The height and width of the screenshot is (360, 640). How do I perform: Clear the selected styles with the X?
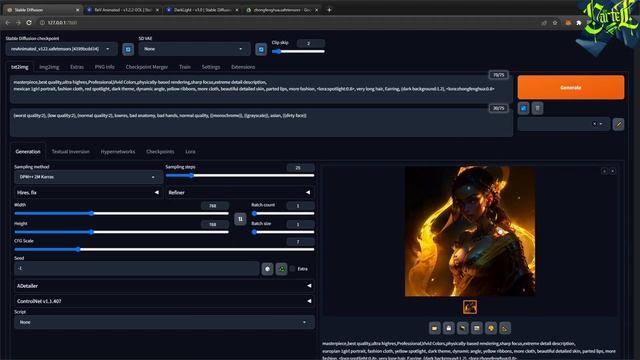pyautogui.click(x=594, y=124)
